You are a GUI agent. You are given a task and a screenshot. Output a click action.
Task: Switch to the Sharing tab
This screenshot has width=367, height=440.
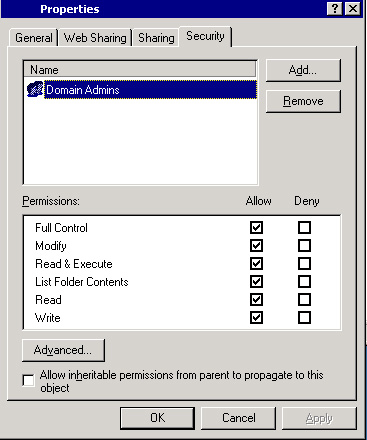point(156,38)
